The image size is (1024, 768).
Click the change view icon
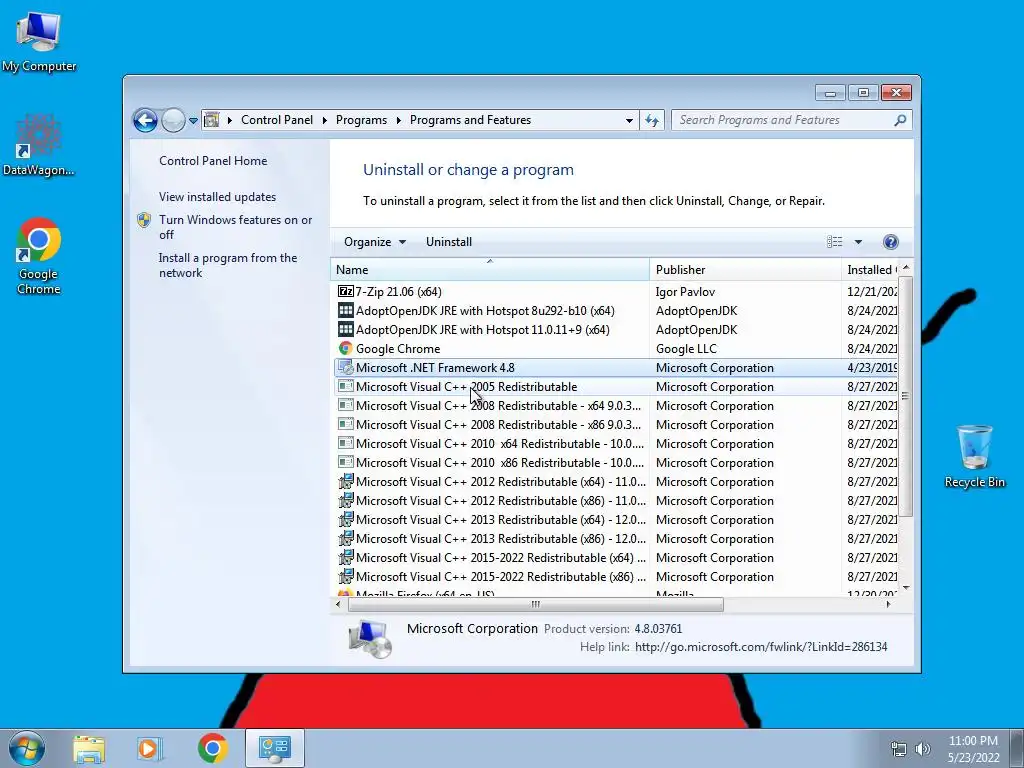[835, 242]
